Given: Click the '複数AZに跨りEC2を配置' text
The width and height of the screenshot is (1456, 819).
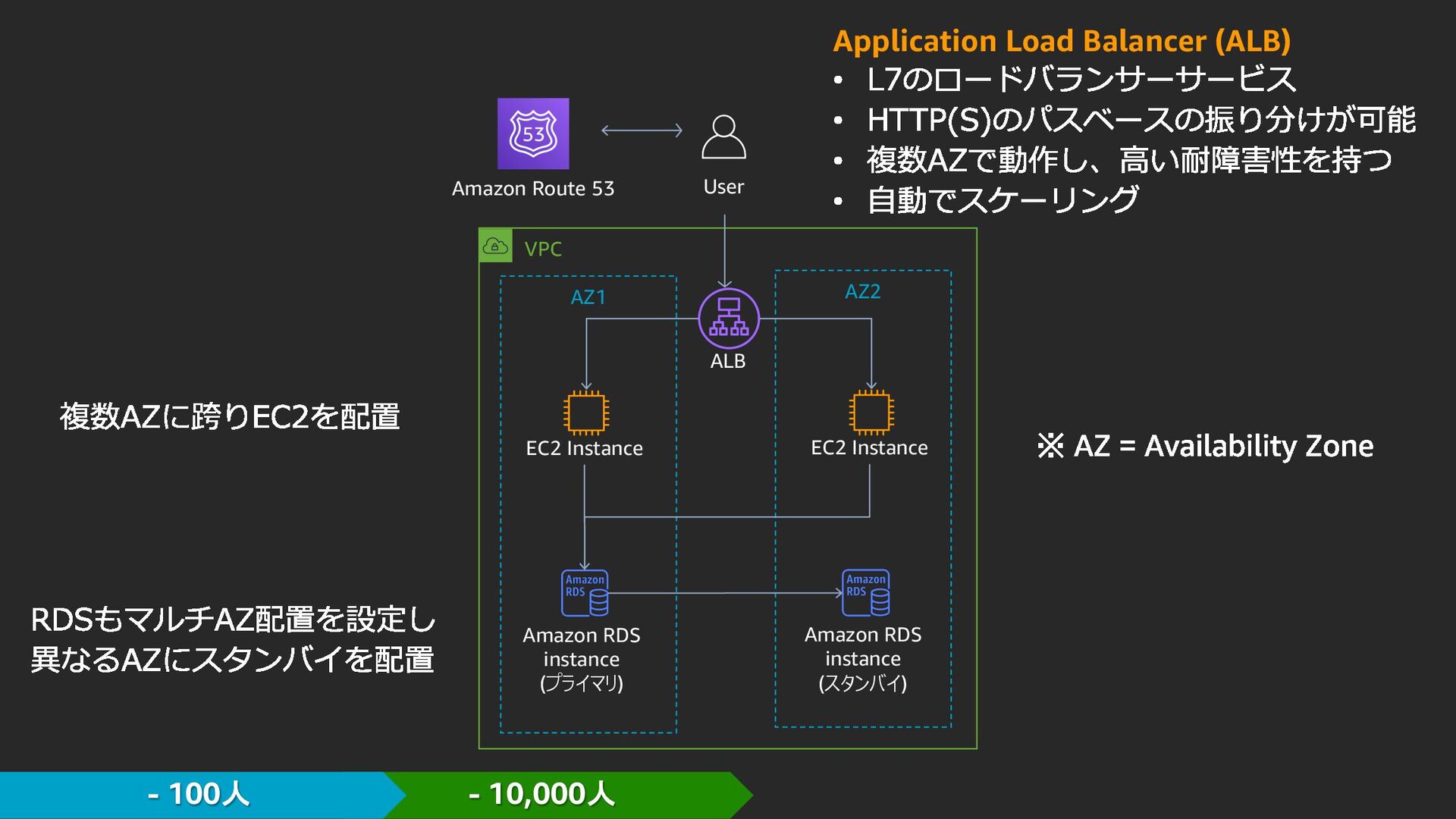Looking at the screenshot, I should [x=230, y=416].
